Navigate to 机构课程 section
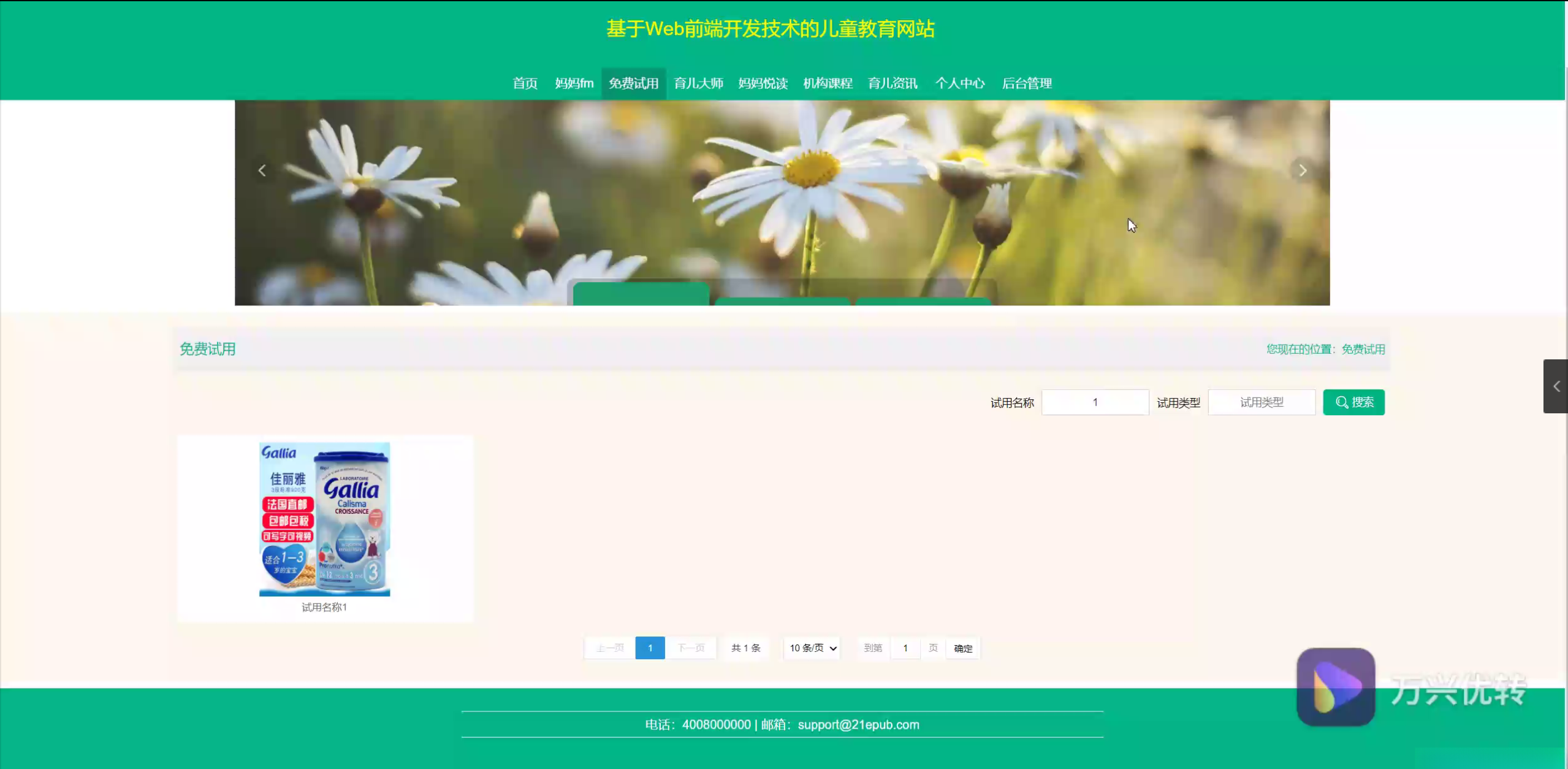Image resolution: width=1568 pixels, height=769 pixels. coord(828,83)
